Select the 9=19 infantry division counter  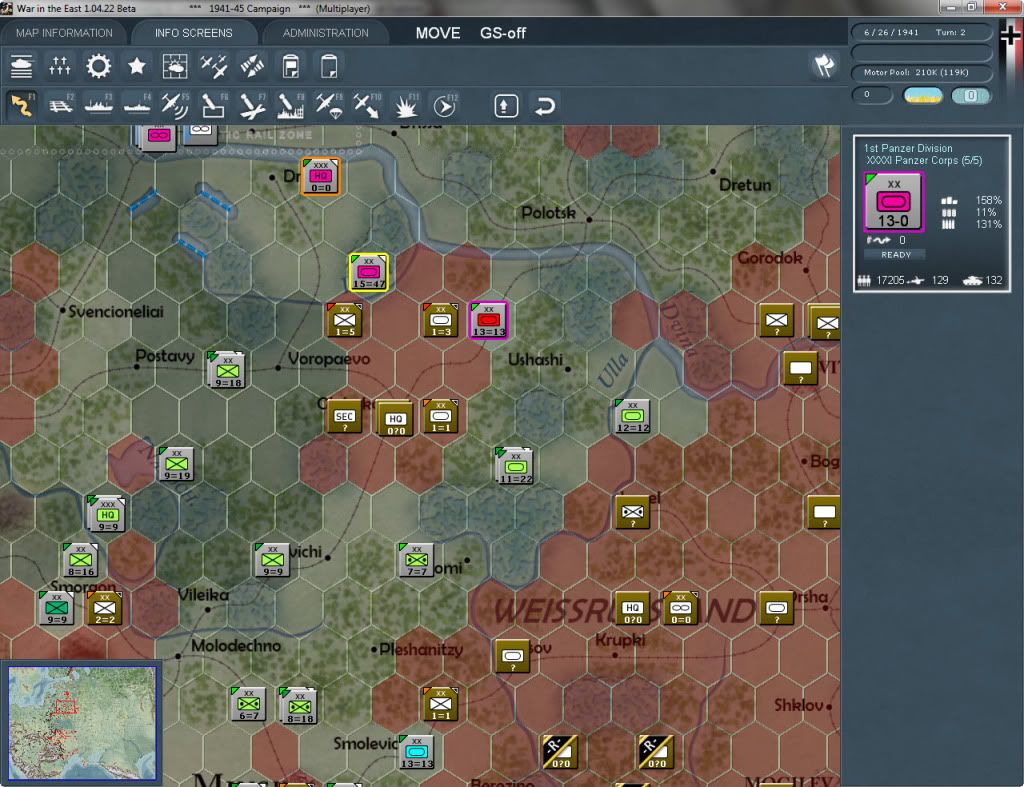(x=176, y=464)
